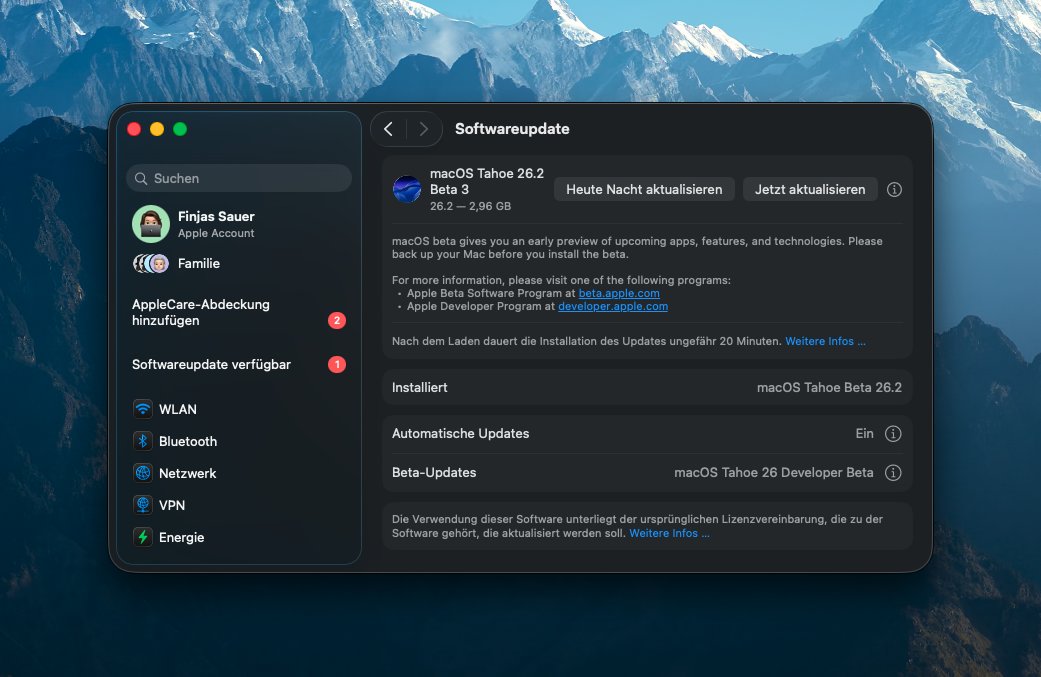Open info for Beta-Updates

pos(893,473)
